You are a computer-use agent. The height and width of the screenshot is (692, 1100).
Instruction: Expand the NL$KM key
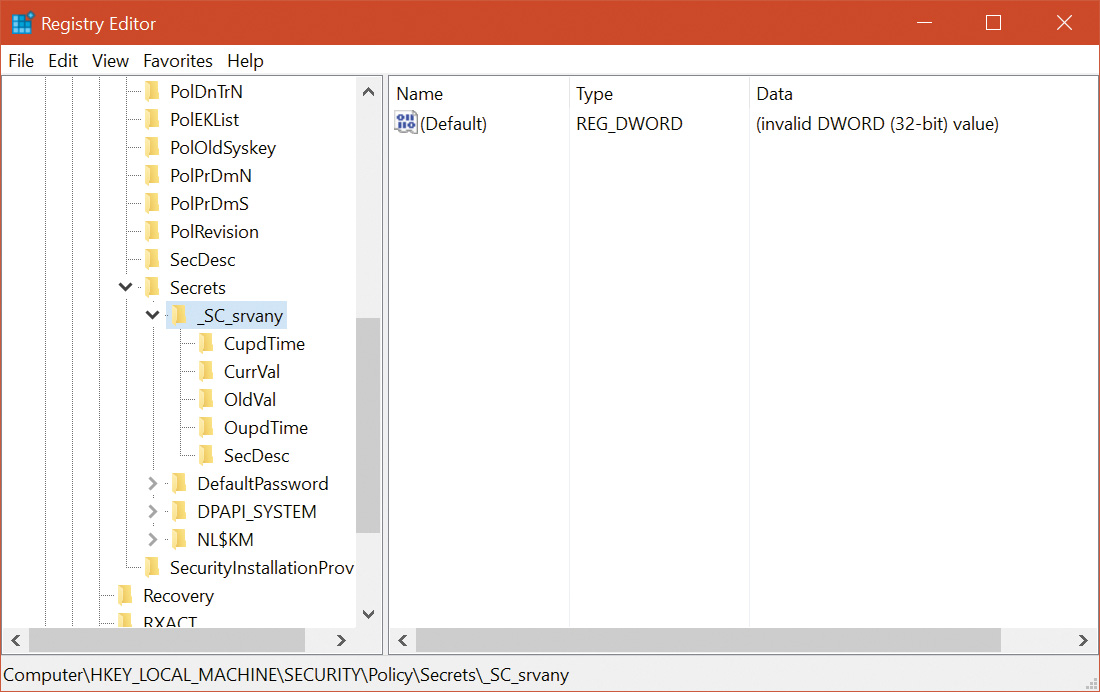[153, 540]
